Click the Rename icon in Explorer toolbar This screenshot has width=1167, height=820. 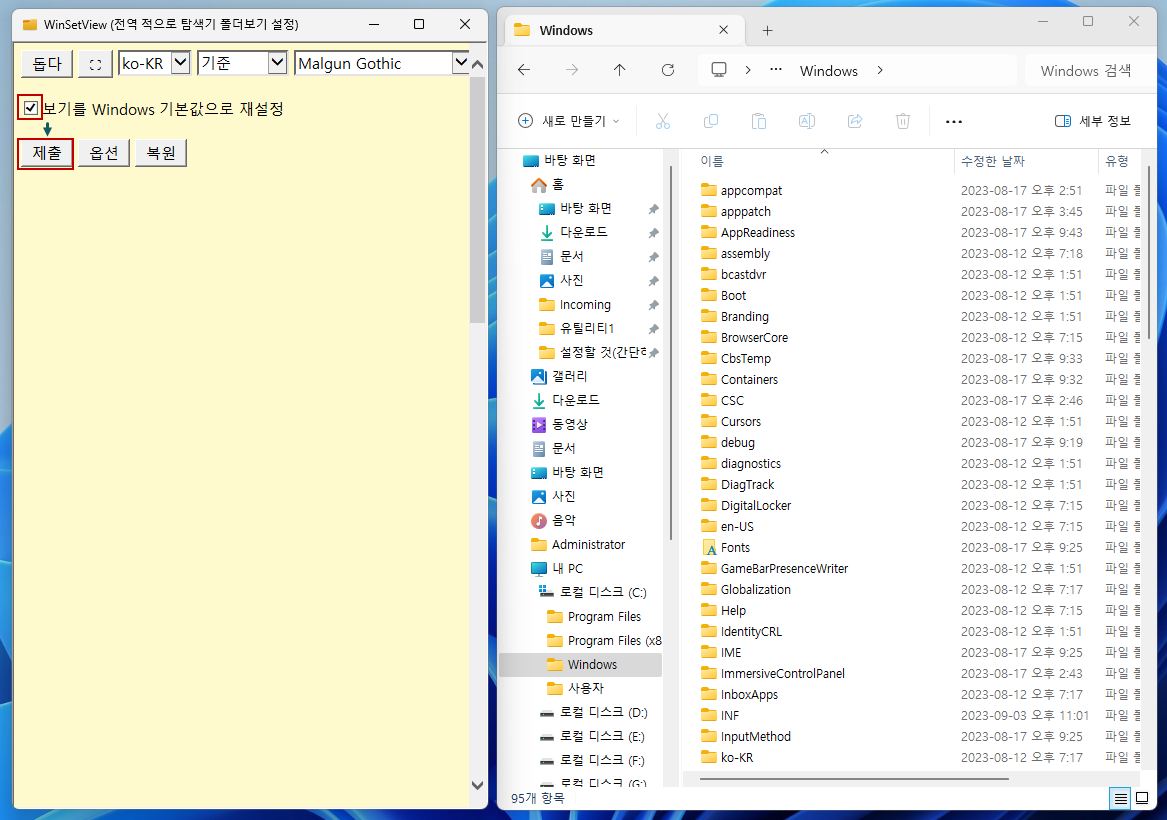coord(807,121)
